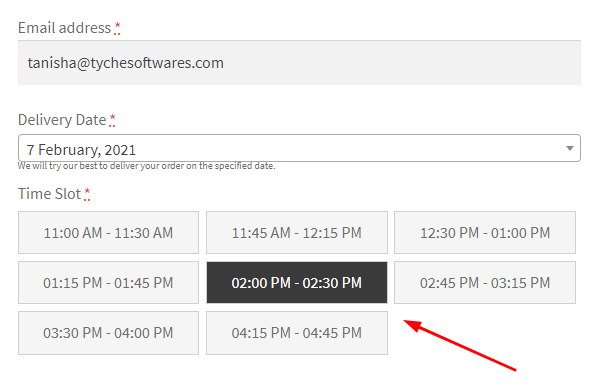This screenshot has width=607, height=388.
Task: Click the Email address input field
Action: click(x=299, y=63)
